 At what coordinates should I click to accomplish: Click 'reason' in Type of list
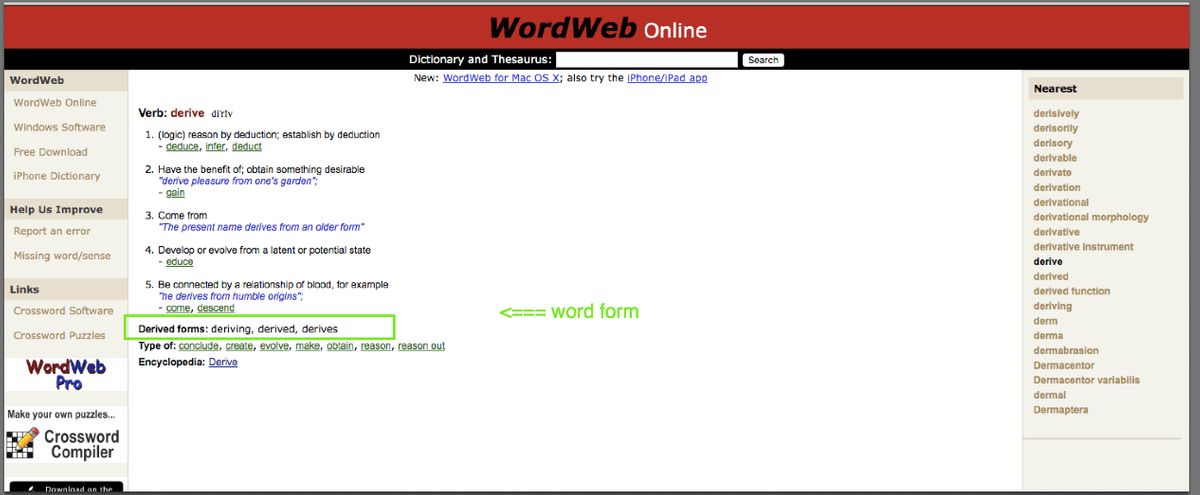(x=376, y=346)
